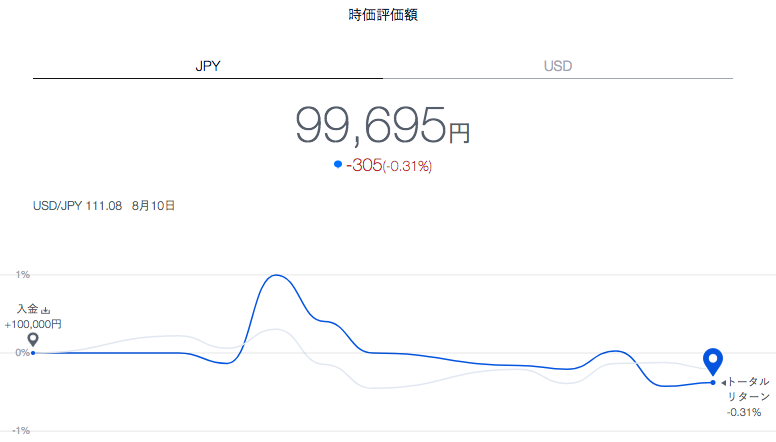This screenshot has height=442, width=776.
Task: Click the 1% axis label
Action: (23, 275)
